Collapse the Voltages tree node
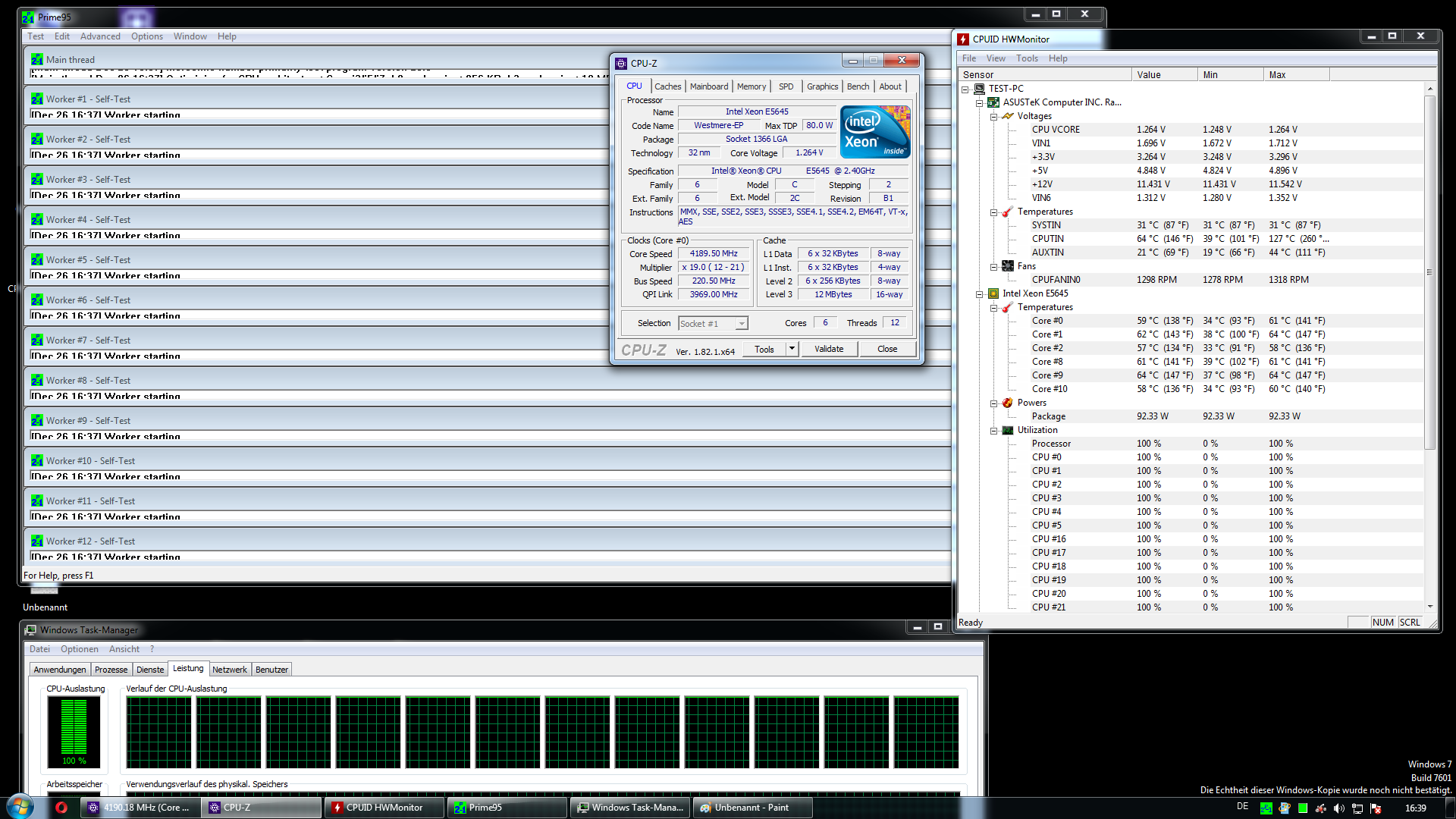This screenshot has height=819, width=1456. 993,116
